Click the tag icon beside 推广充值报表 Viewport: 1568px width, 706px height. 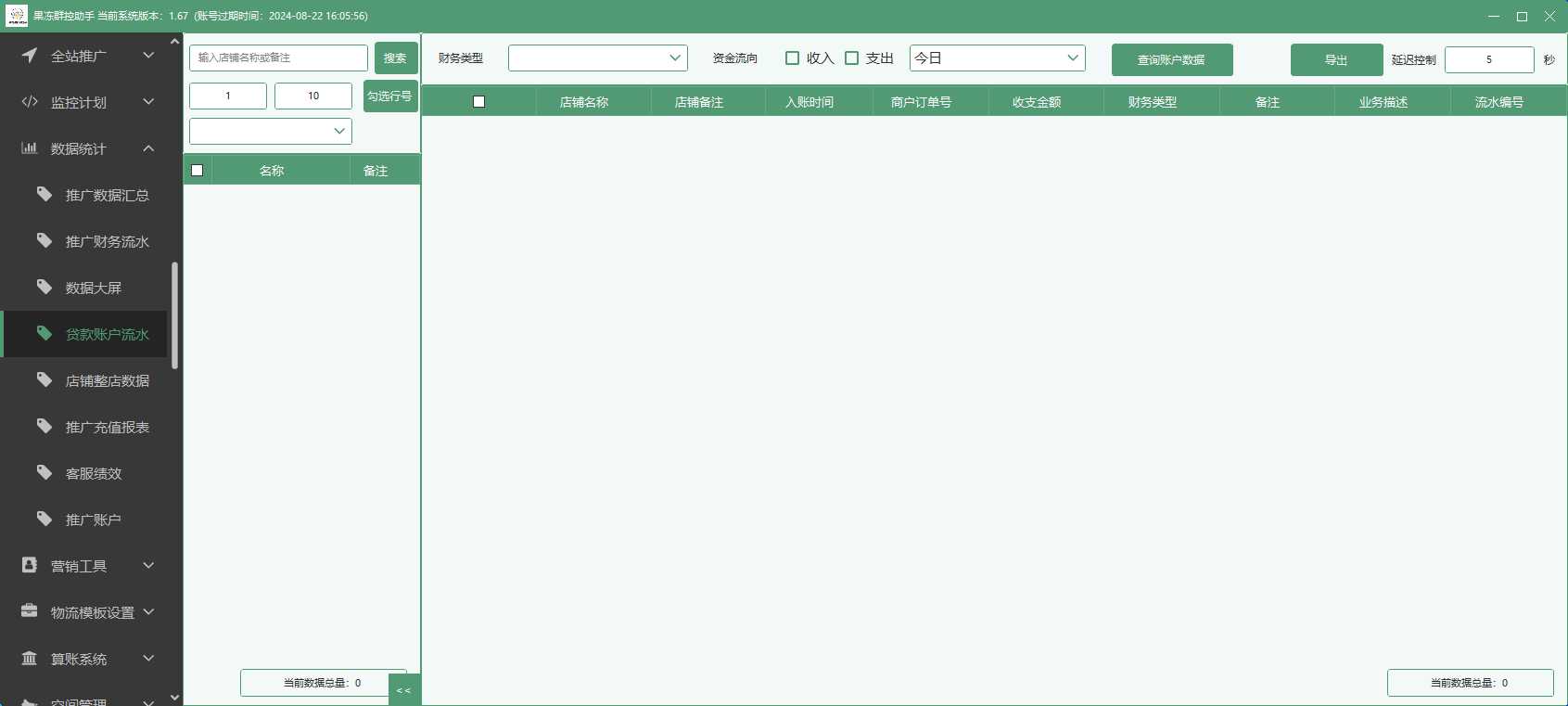[x=45, y=427]
